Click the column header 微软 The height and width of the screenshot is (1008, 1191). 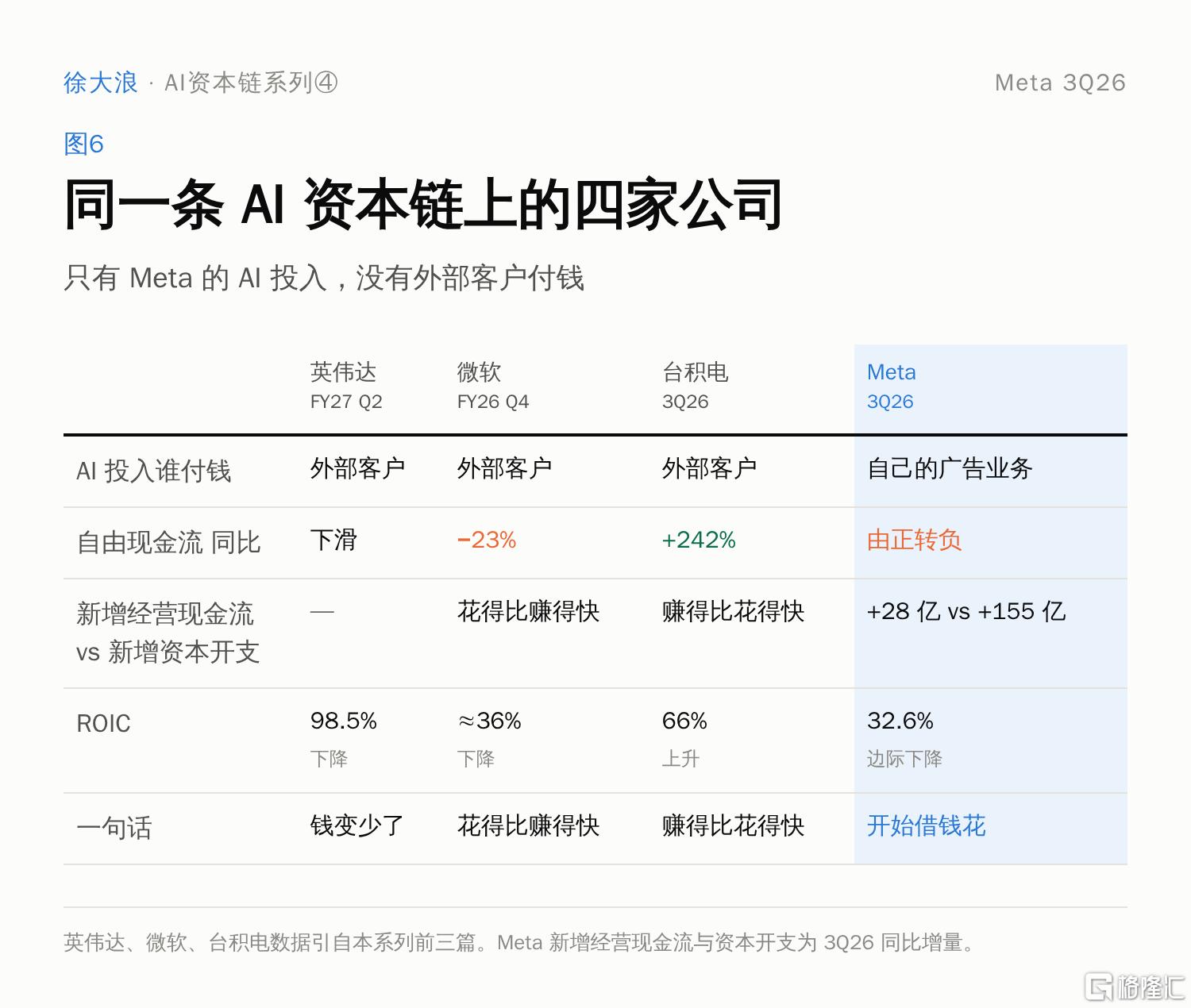(x=479, y=371)
